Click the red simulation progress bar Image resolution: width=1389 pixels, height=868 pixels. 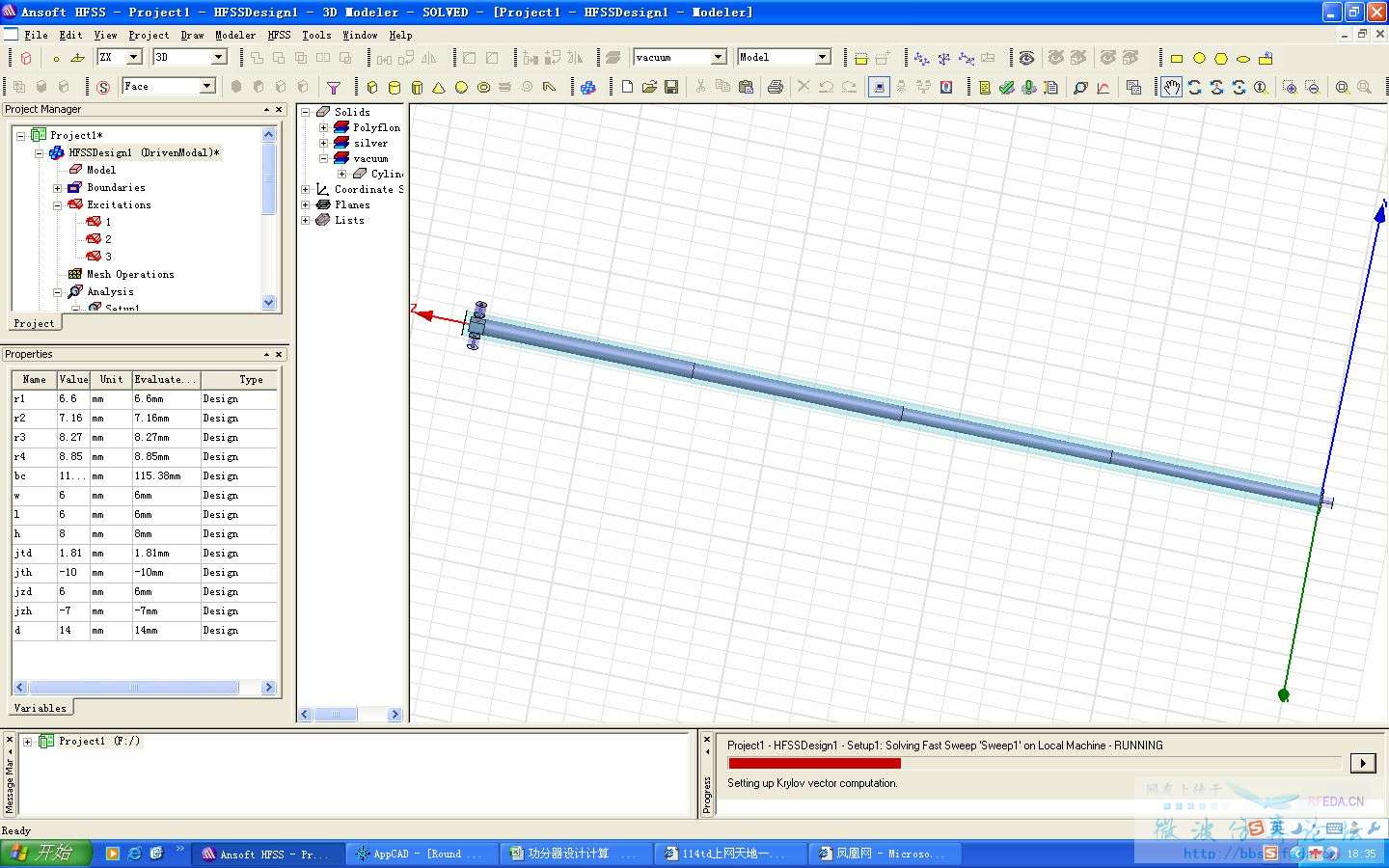tap(814, 763)
